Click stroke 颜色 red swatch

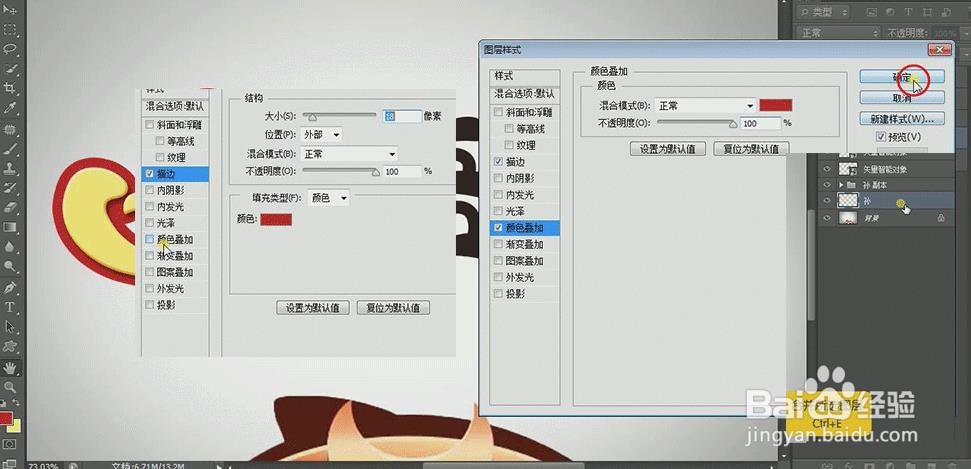coord(276,219)
